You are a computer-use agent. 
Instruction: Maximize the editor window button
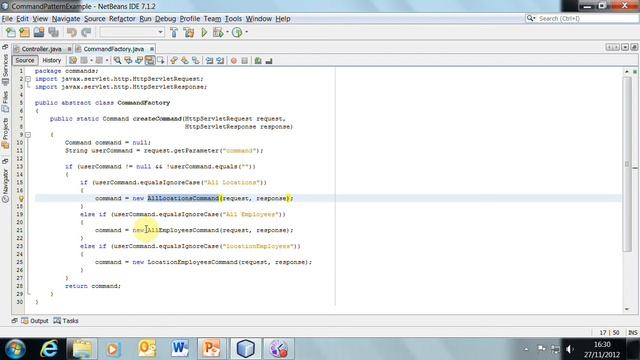634,47
